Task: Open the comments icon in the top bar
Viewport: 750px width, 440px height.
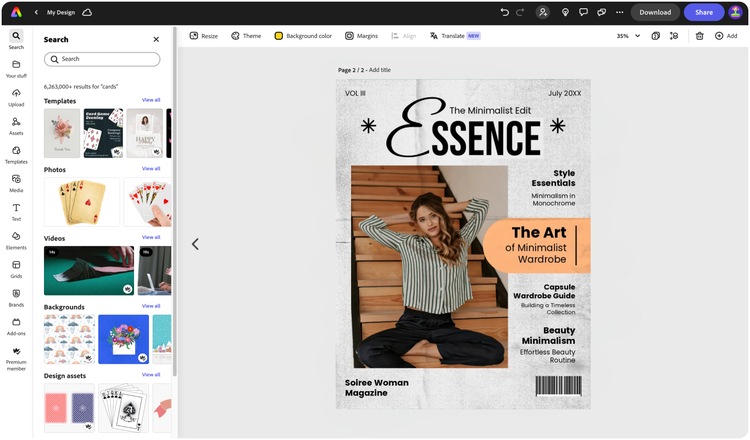Action: click(583, 12)
